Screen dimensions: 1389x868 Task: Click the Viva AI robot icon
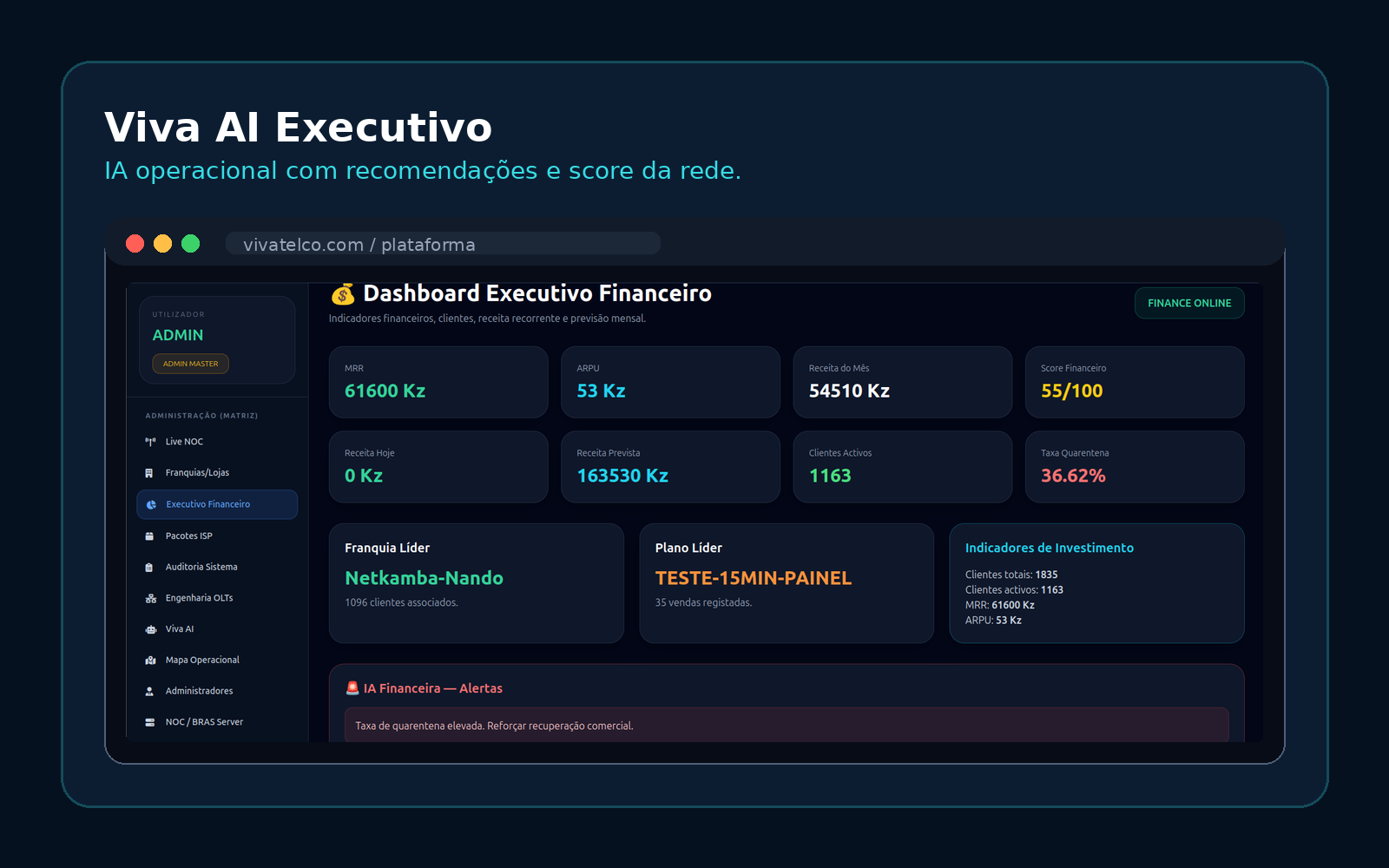150,629
